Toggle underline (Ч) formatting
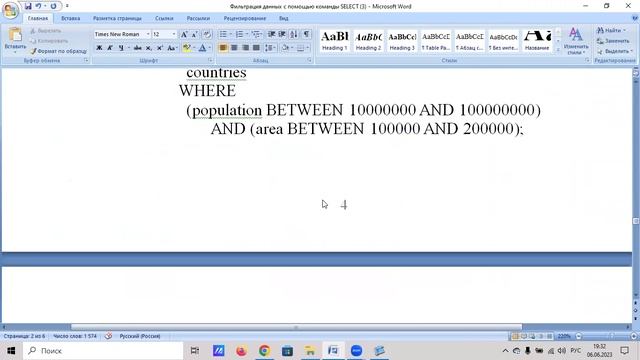 coord(121,48)
